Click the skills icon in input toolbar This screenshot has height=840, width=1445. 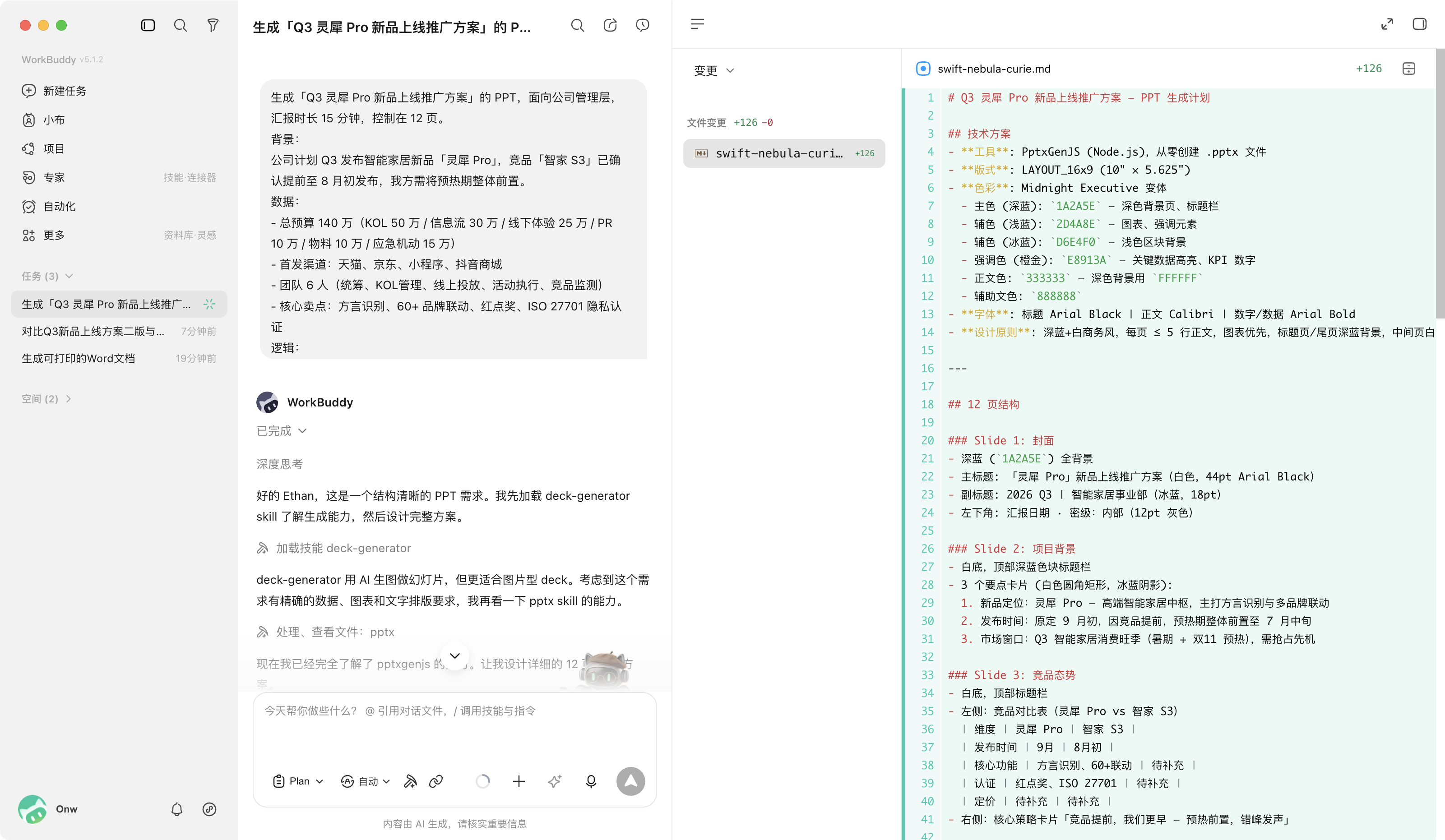410,781
